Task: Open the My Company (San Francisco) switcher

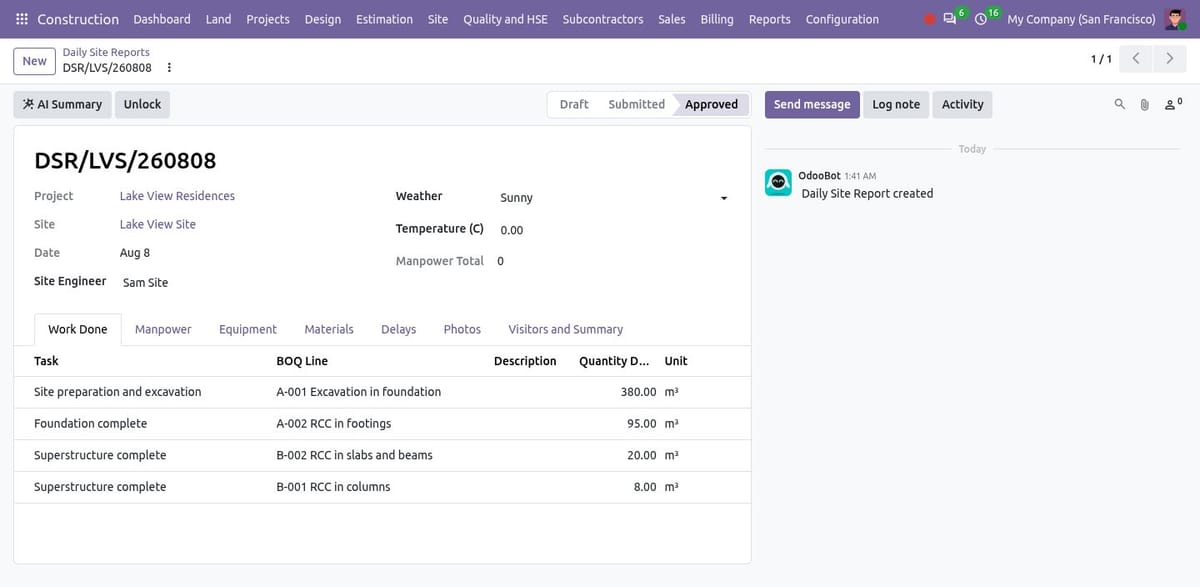Action: click(1081, 19)
